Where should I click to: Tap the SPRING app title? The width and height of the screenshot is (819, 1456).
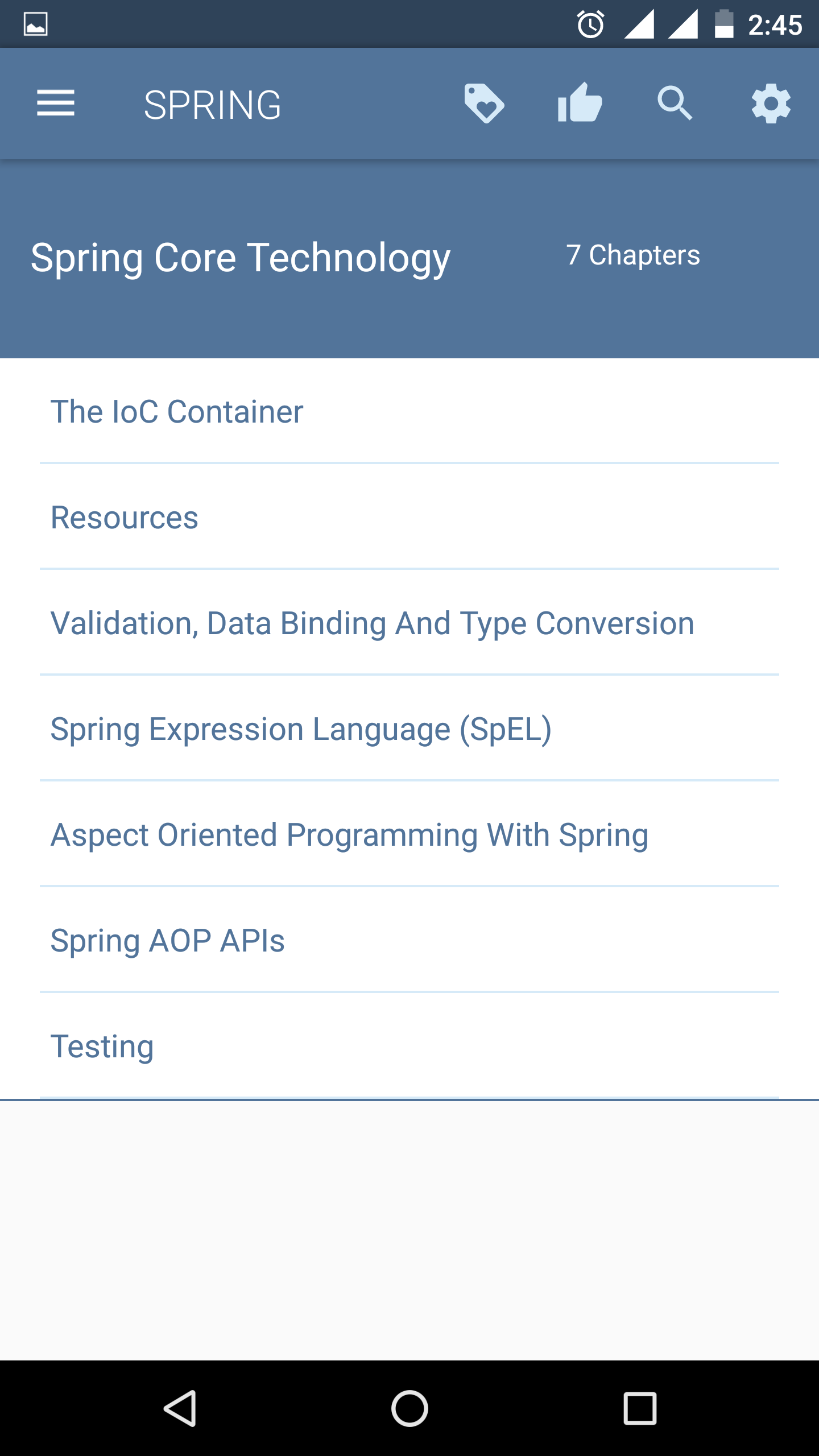[212, 105]
